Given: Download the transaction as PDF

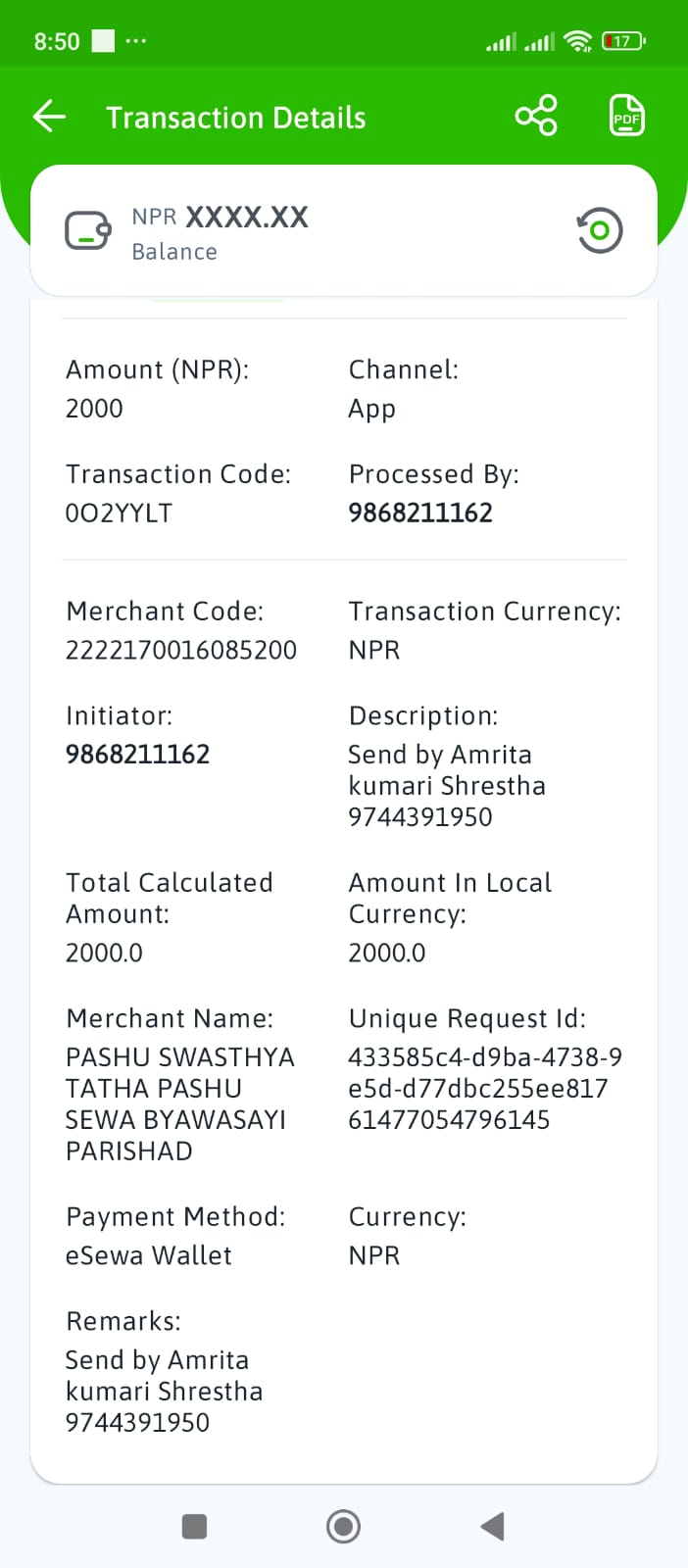Looking at the screenshot, I should point(626,116).
